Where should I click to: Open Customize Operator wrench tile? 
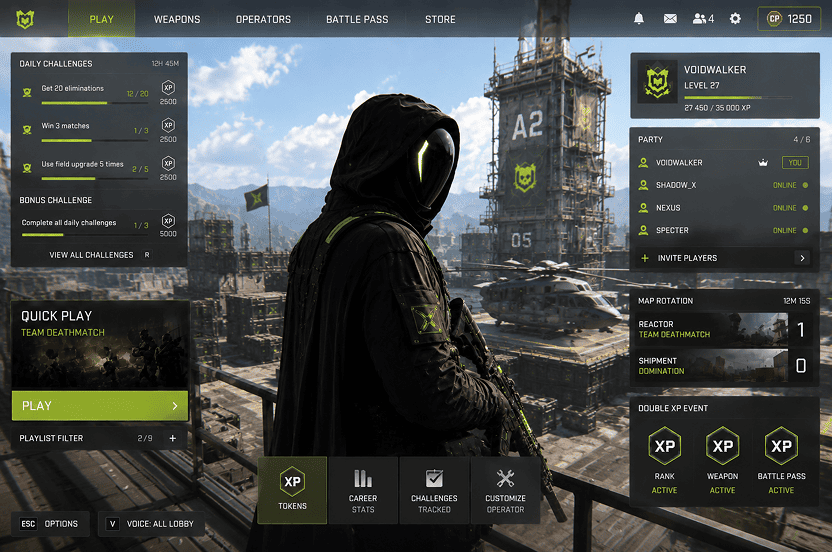point(505,490)
